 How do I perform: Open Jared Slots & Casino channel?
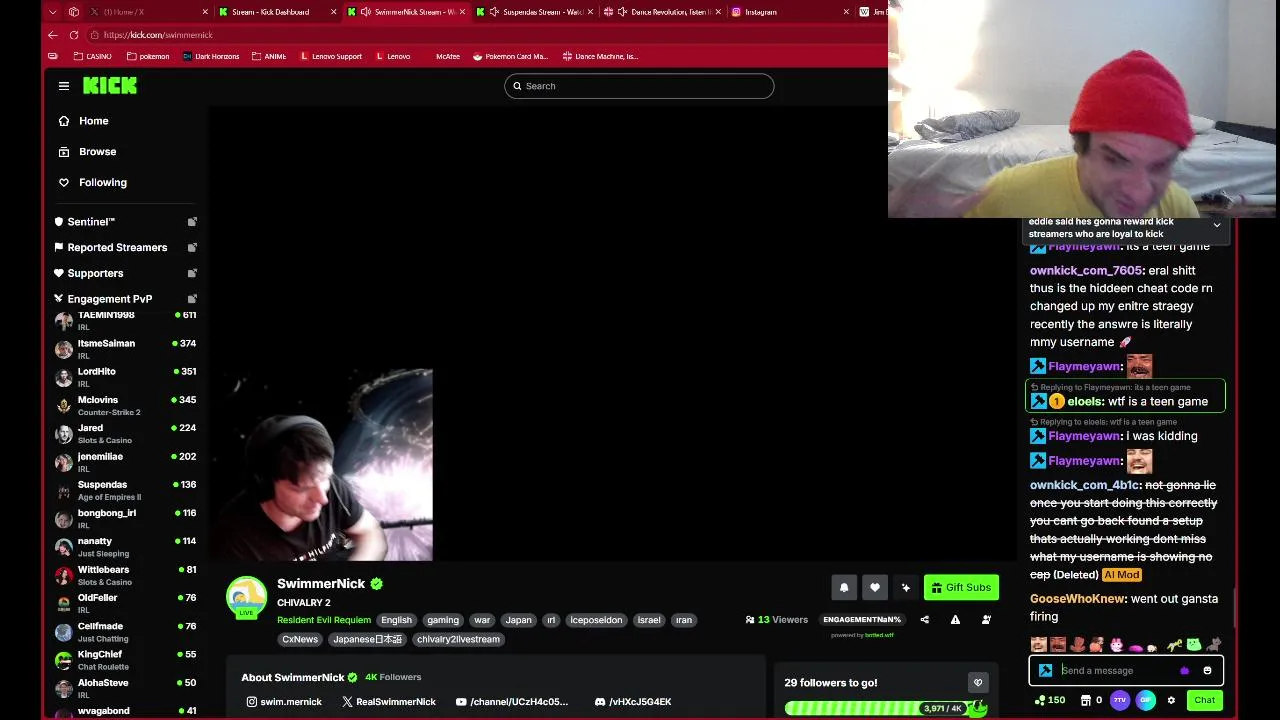pyautogui.click(x=126, y=433)
